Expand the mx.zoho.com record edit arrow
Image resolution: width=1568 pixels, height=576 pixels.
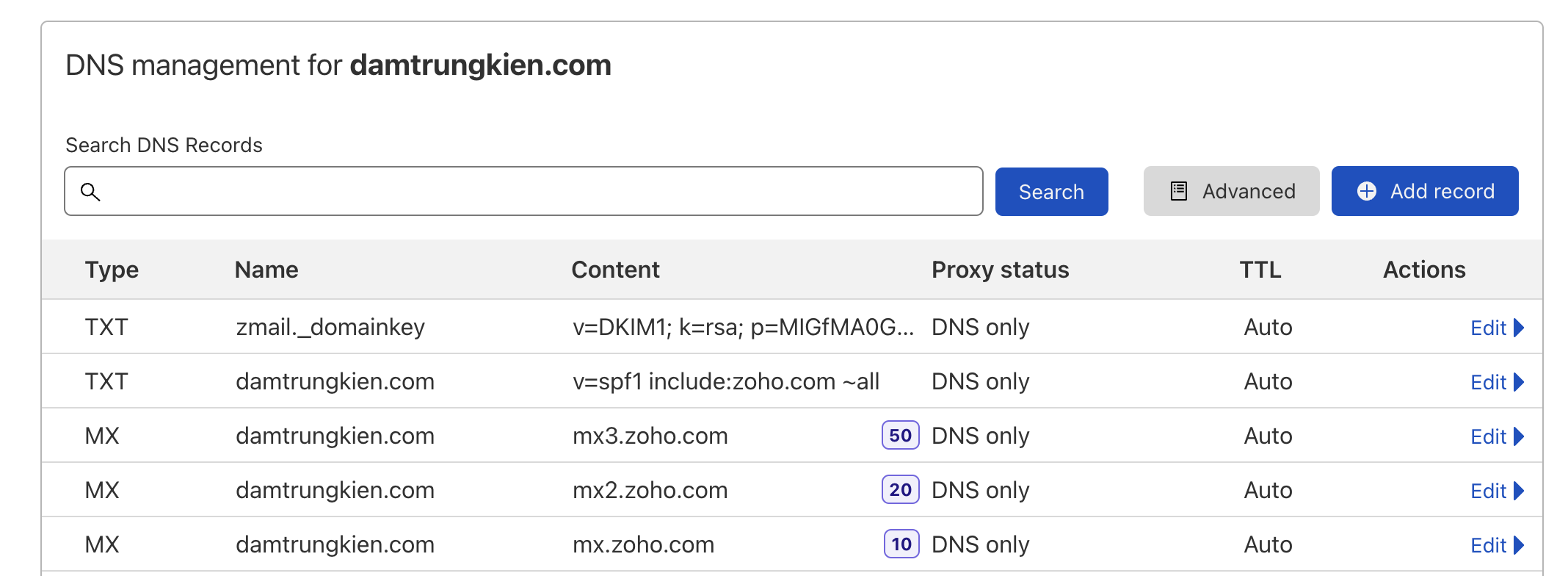click(x=1519, y=545)
